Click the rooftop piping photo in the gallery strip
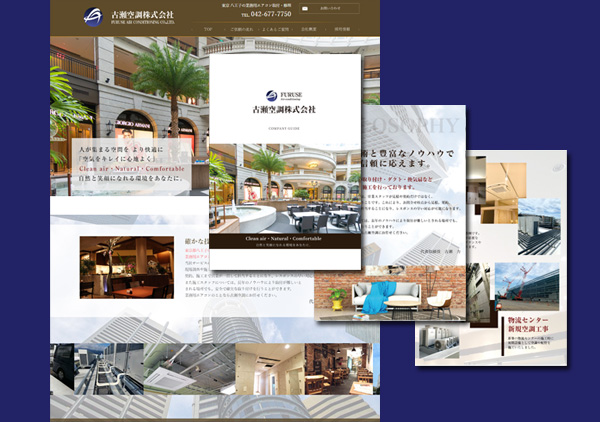 [109, 369]
